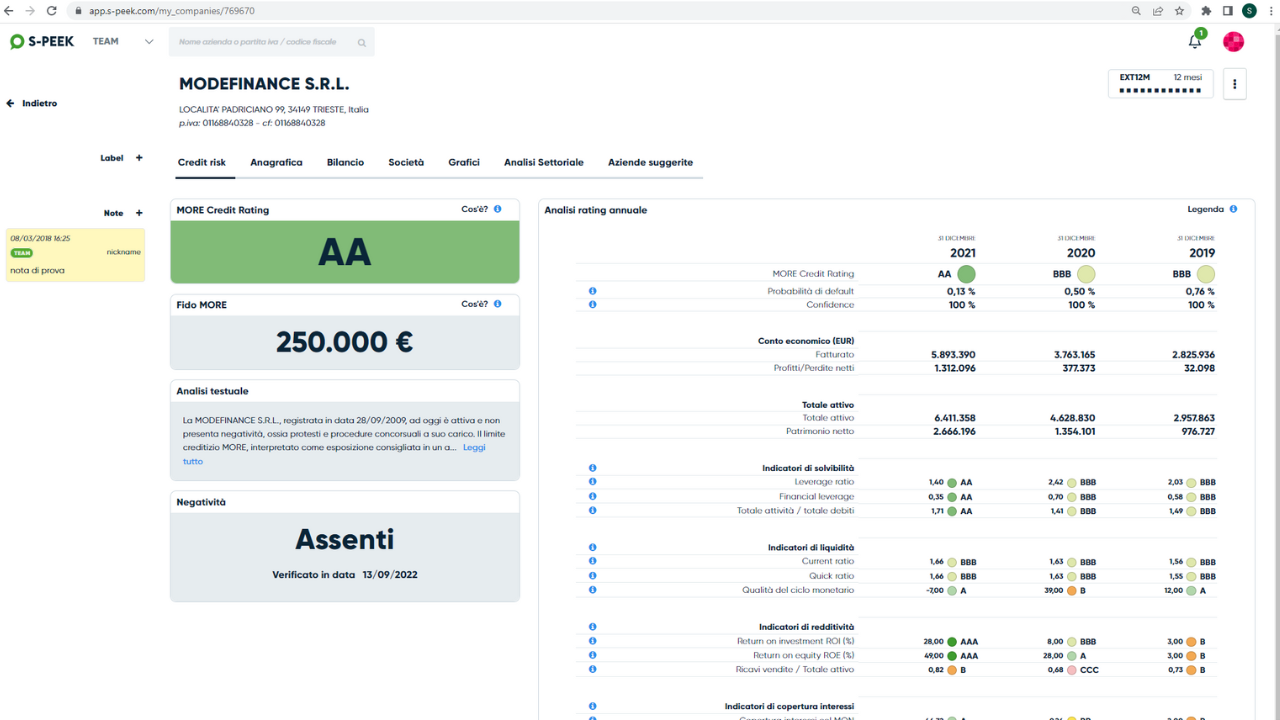
Task: Click info icon for Qualità del ciclo monetario
Action: tap(593, 590)
